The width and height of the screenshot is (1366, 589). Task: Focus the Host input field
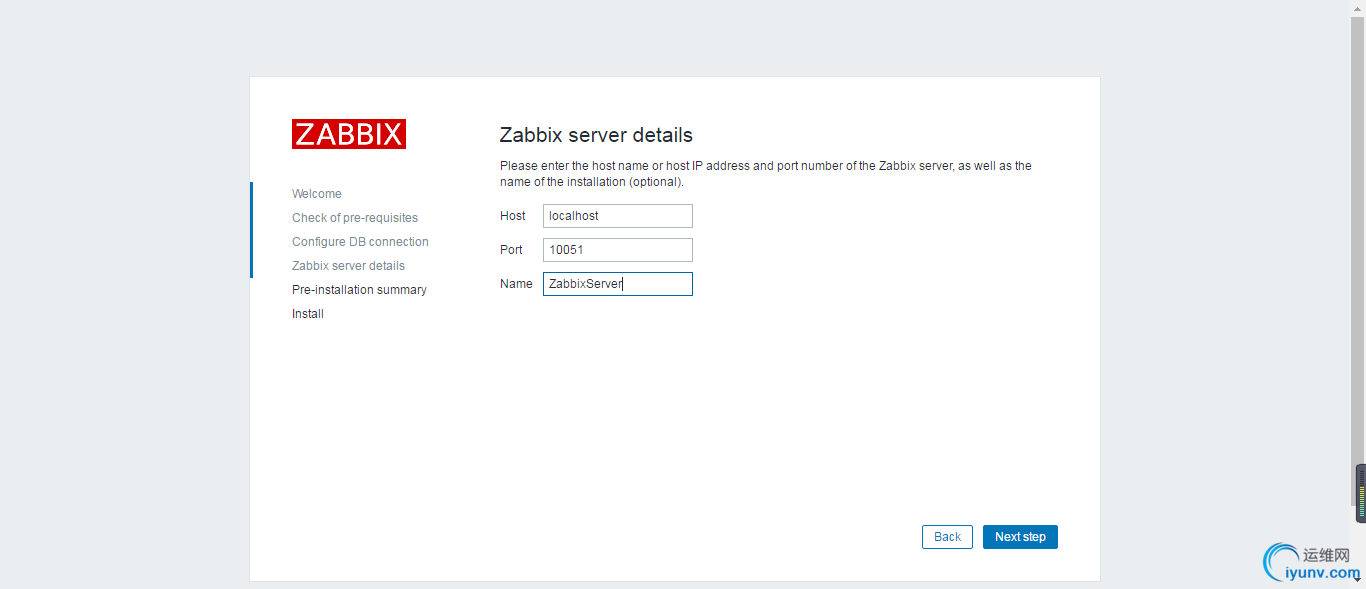[x=617, y=216]
